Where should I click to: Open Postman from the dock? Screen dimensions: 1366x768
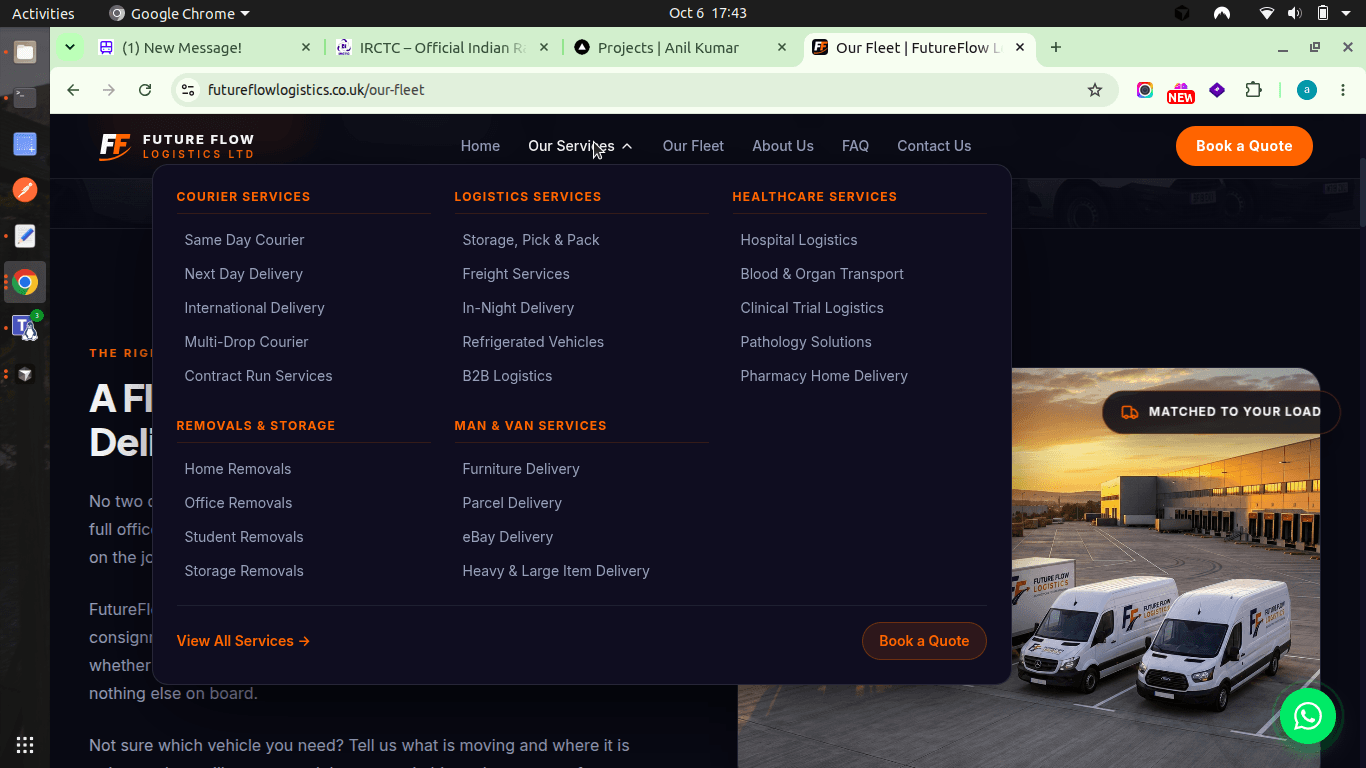coord(25,190)
